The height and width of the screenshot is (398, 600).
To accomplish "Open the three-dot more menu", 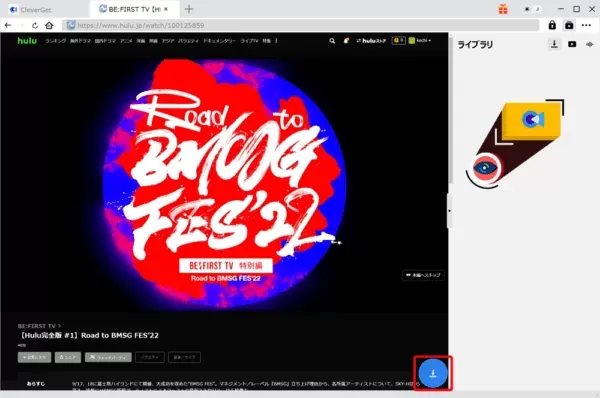I will click(586, 25).
